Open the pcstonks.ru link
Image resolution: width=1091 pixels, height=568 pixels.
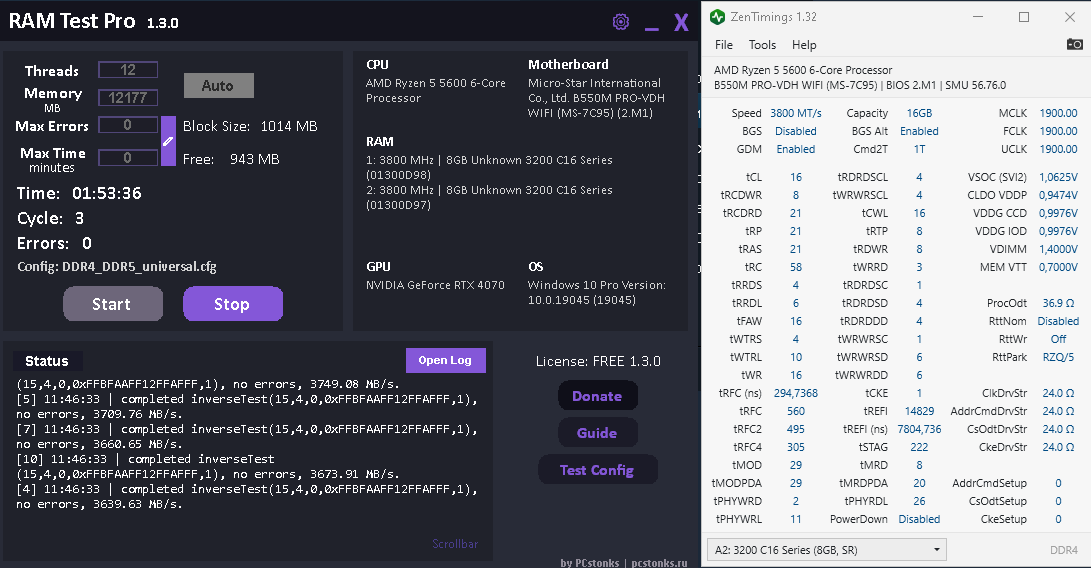[x=660, y=562]
